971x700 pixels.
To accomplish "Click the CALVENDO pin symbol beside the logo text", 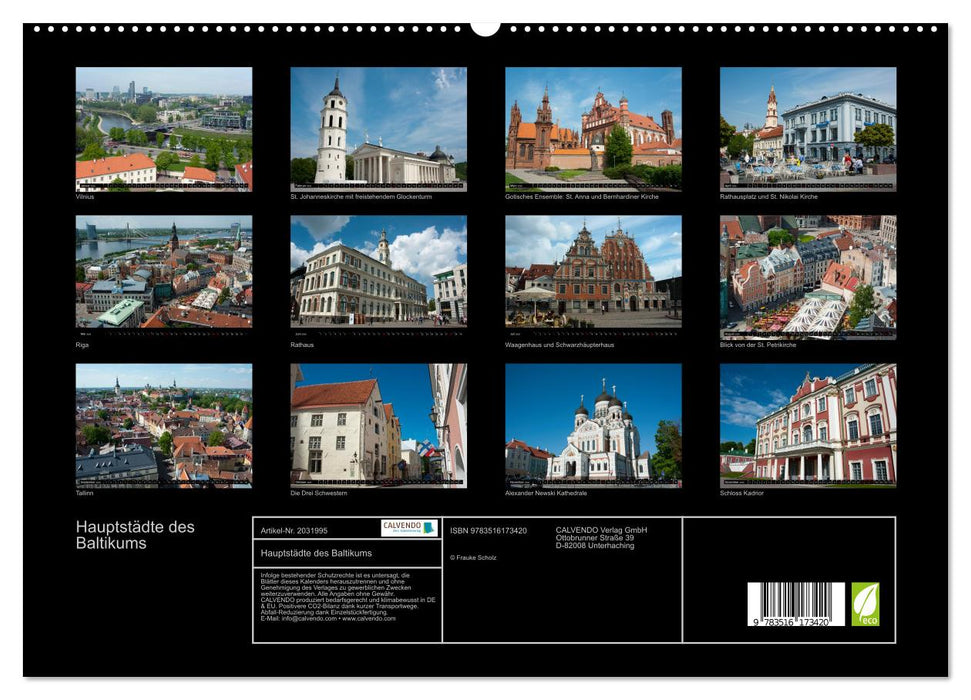I will click(x=430, y=528).
